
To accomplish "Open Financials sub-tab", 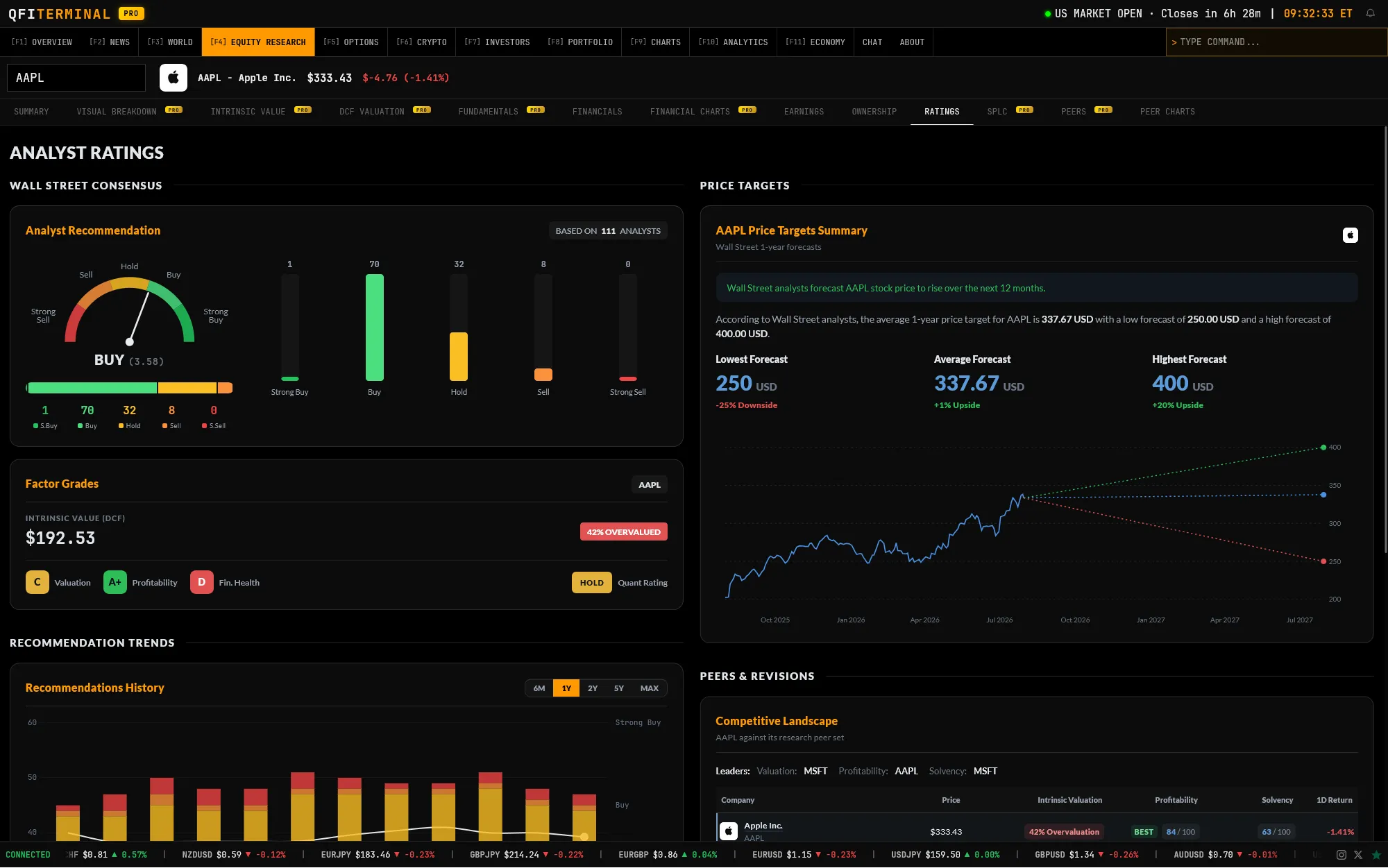I will click(597, 112).
